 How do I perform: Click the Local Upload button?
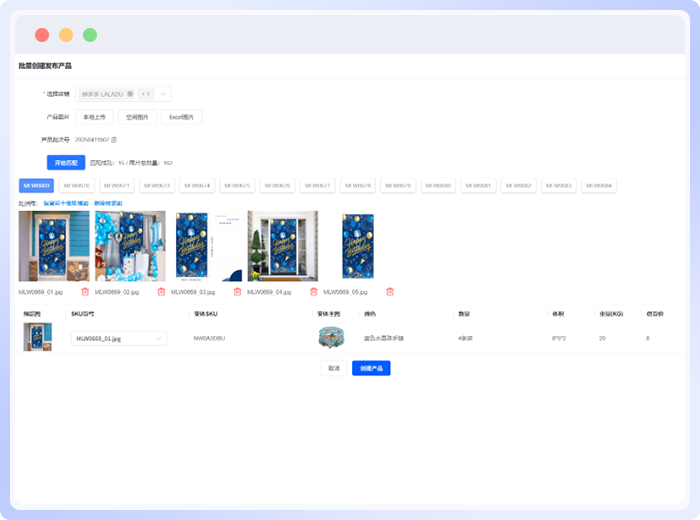click(x=96, y=117)
